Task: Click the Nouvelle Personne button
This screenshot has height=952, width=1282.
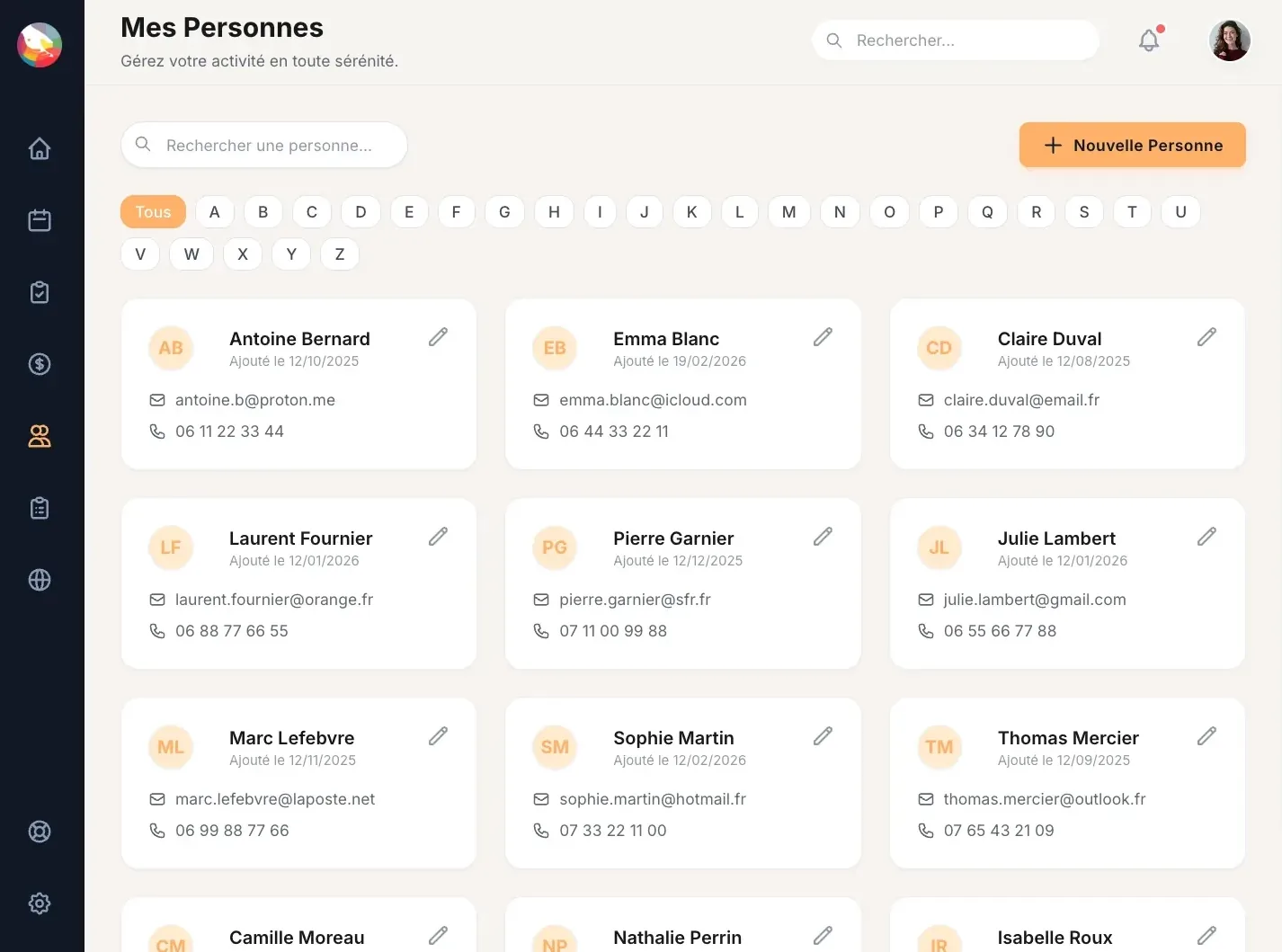Action: tap(1132, 145)
